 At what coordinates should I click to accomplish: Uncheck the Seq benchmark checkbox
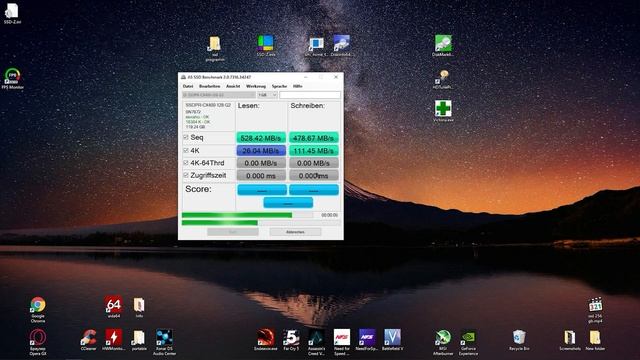click(x=186, y=138)
